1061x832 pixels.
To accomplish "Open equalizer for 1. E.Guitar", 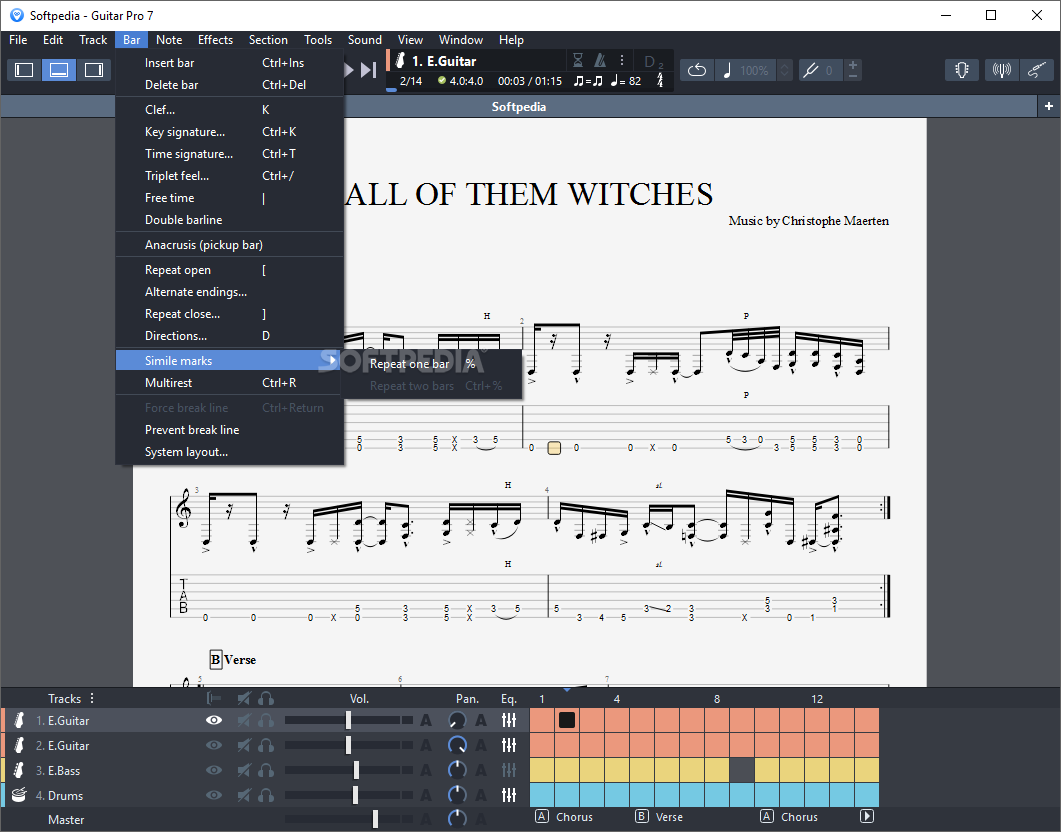I will (x=509, y=721).
